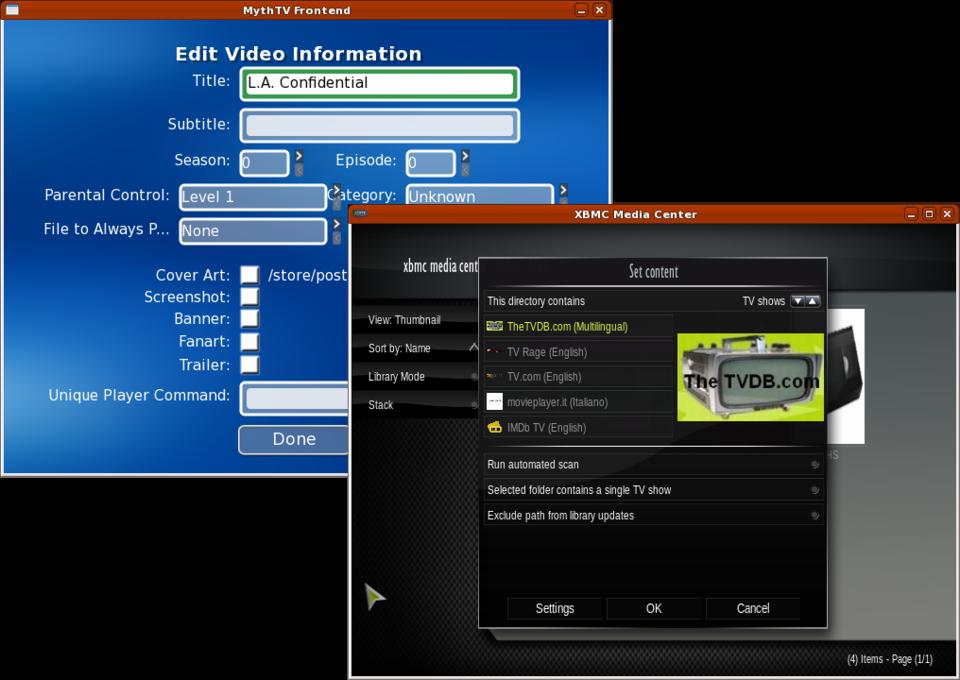Select movieplayer.it scraper icon
The height and width of the screenshot is (680, 960).
point(494,402)
